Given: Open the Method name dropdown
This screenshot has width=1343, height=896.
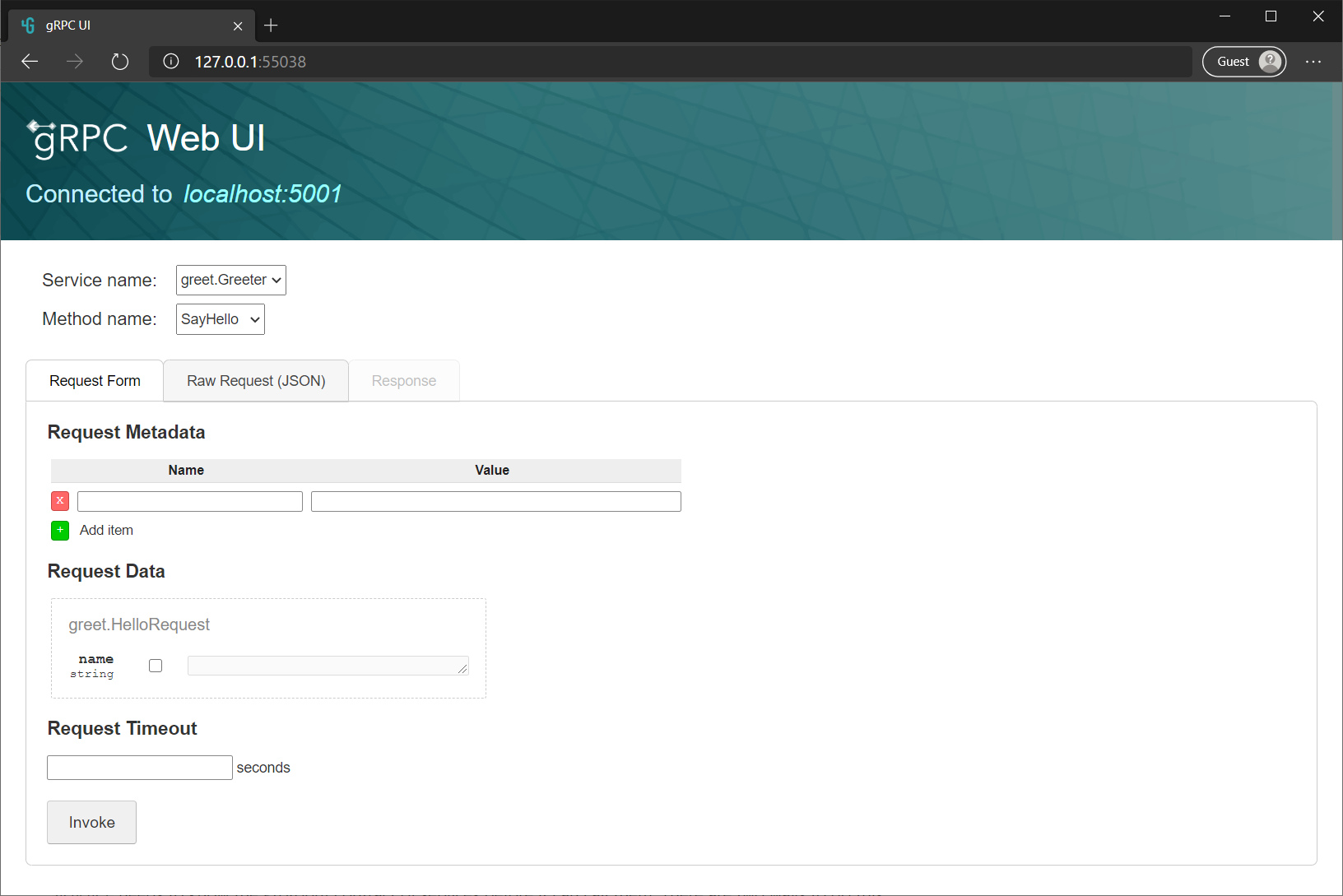Looking at the screenshot, I should coord(221,319).
